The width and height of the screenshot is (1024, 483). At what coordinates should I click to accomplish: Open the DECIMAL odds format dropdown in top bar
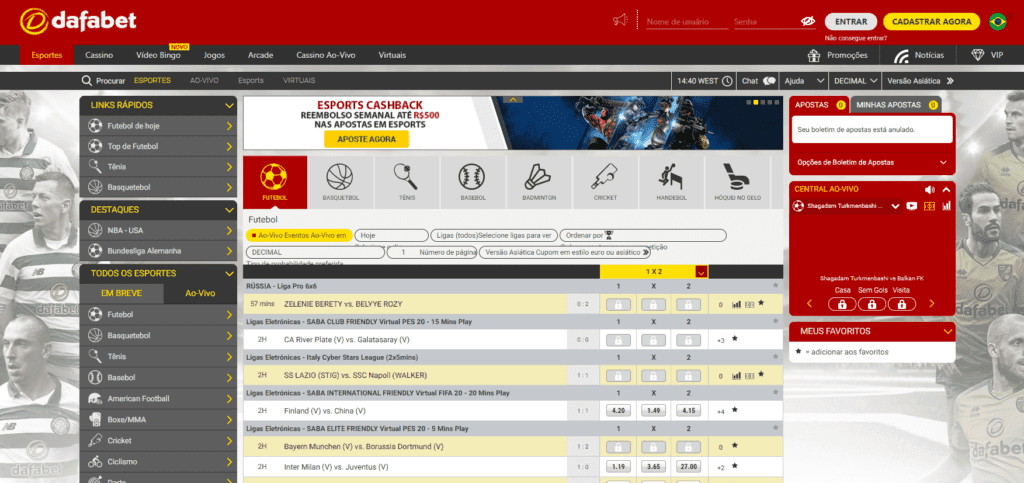pos(856,82)
